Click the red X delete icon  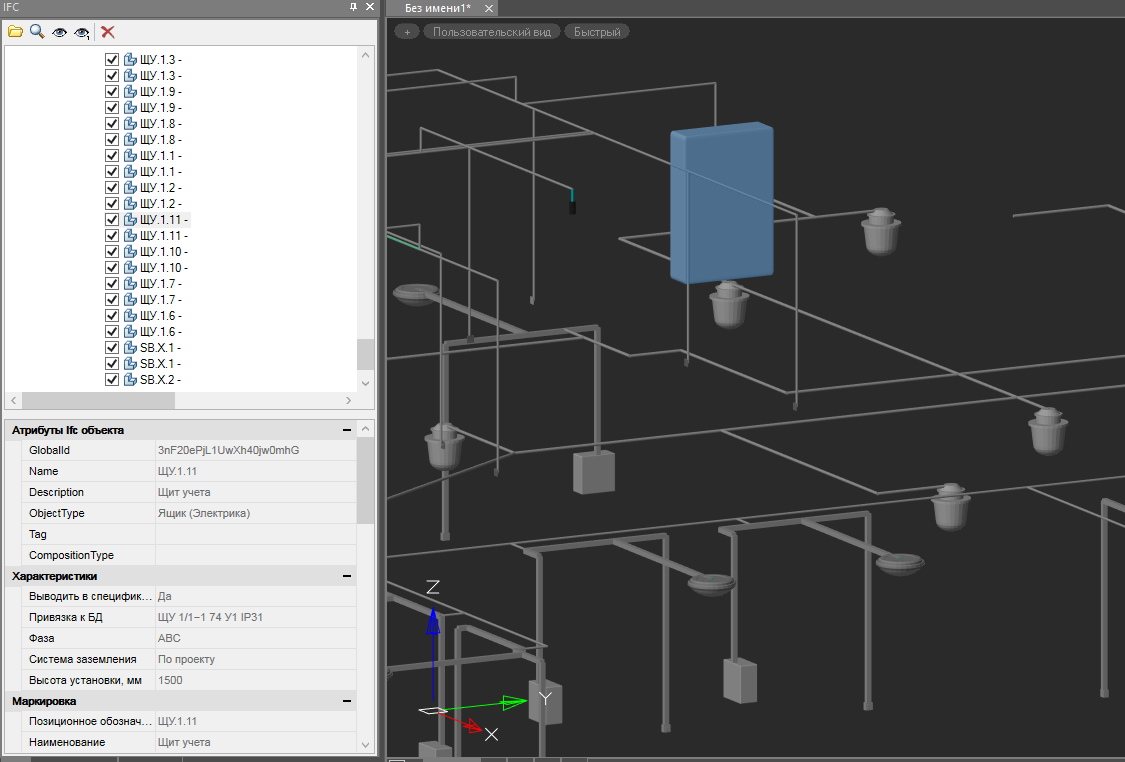(x=108, y=32)
